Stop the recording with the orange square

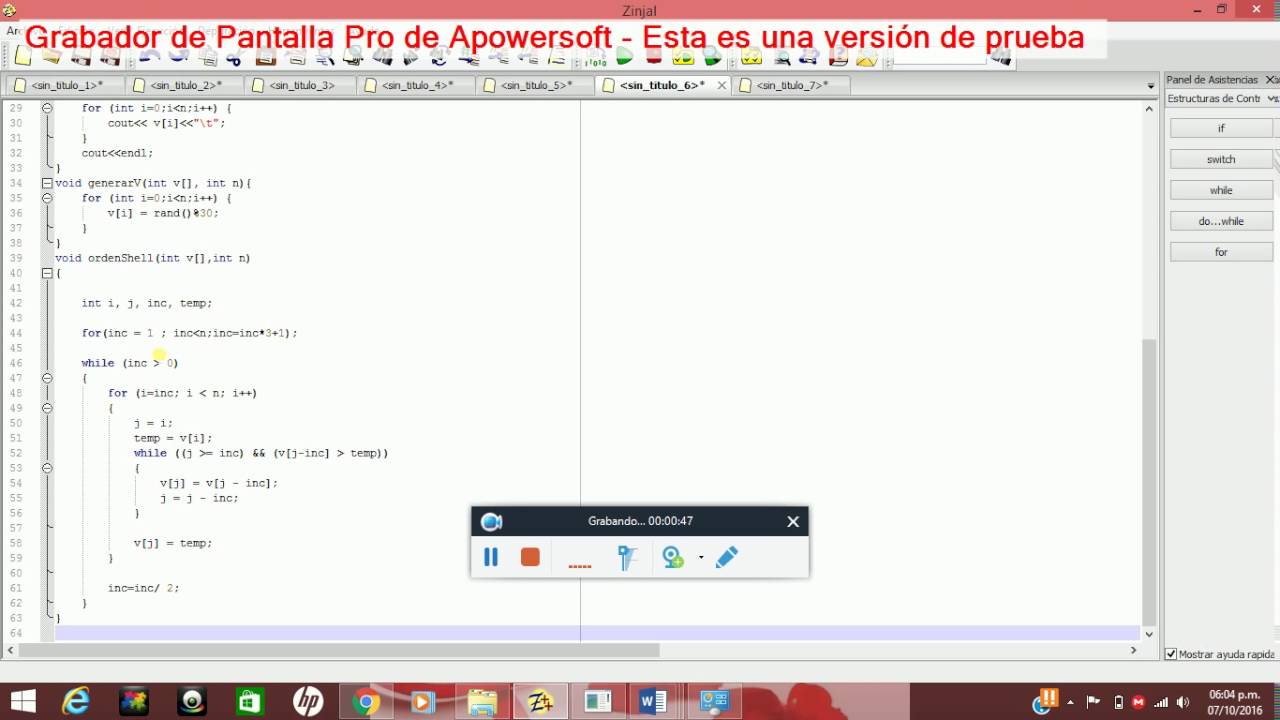530,557
